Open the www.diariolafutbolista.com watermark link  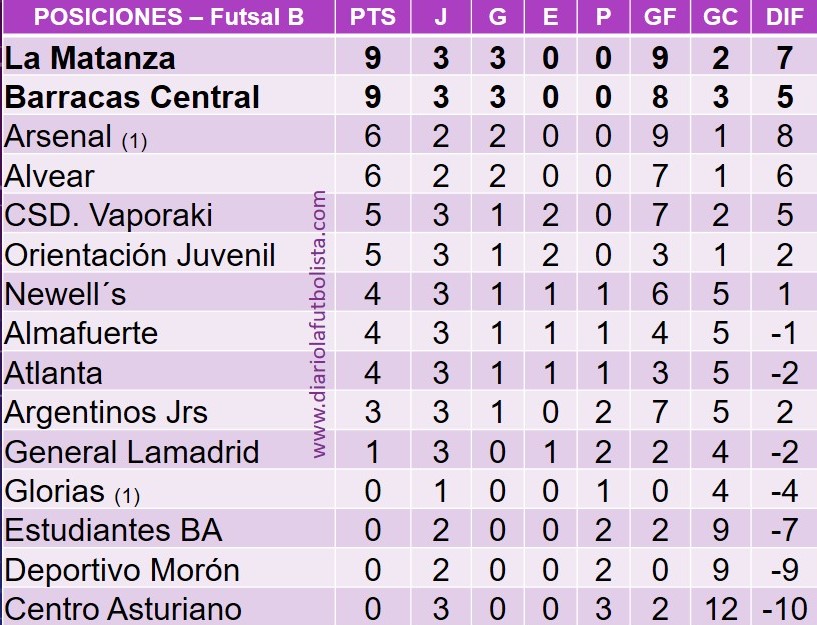320,325
